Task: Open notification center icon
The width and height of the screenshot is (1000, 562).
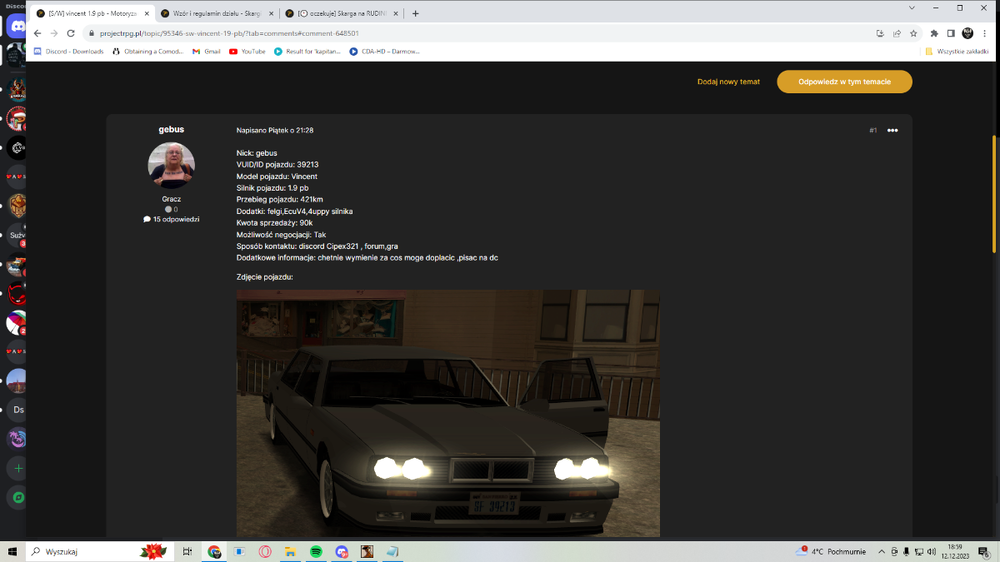Action: [984, 552]
